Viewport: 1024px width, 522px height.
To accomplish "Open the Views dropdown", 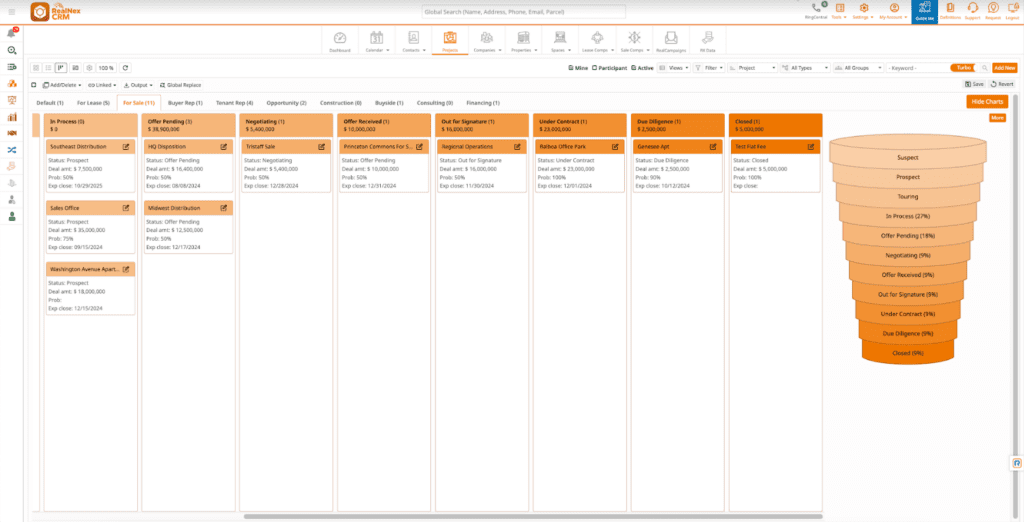I will tap(673, 68).
